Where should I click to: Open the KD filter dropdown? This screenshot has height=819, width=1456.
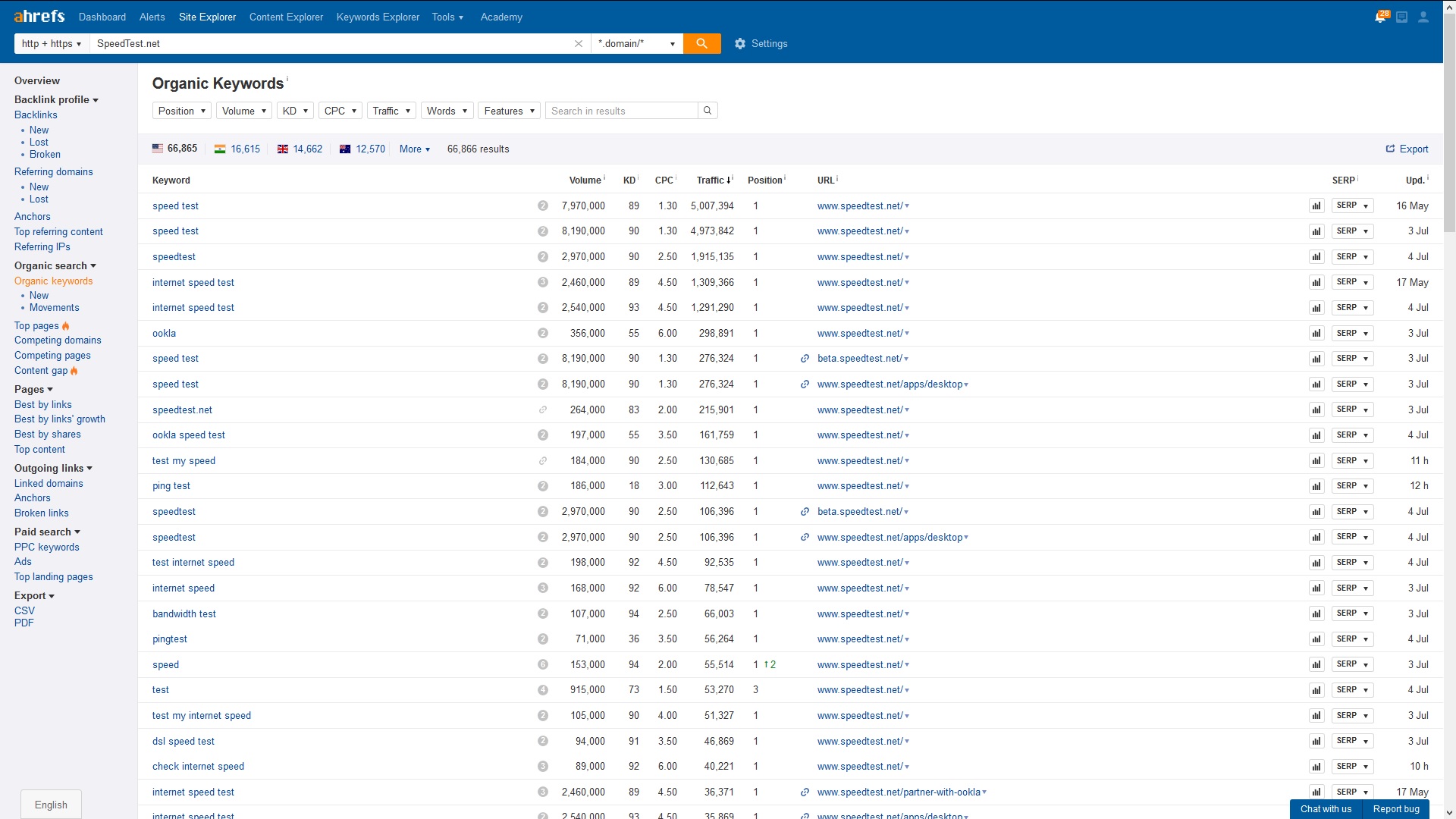295,111
